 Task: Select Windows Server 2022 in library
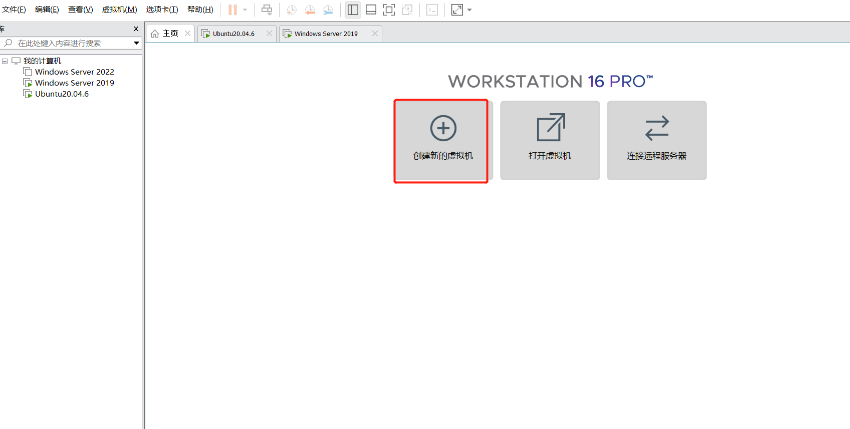tap(75, 72)
